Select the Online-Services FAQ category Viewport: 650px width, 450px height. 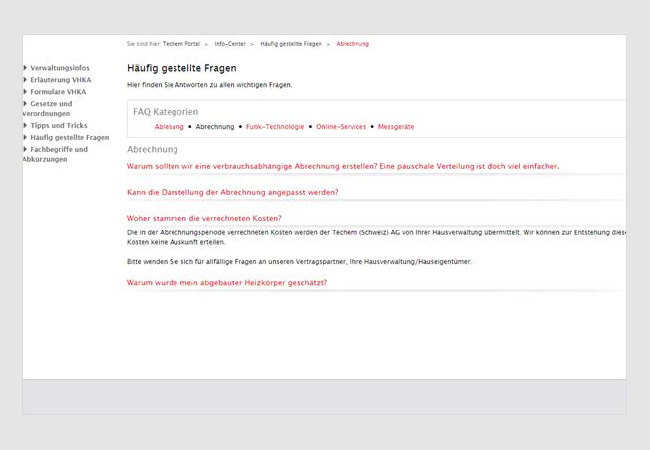coord(341,127)
